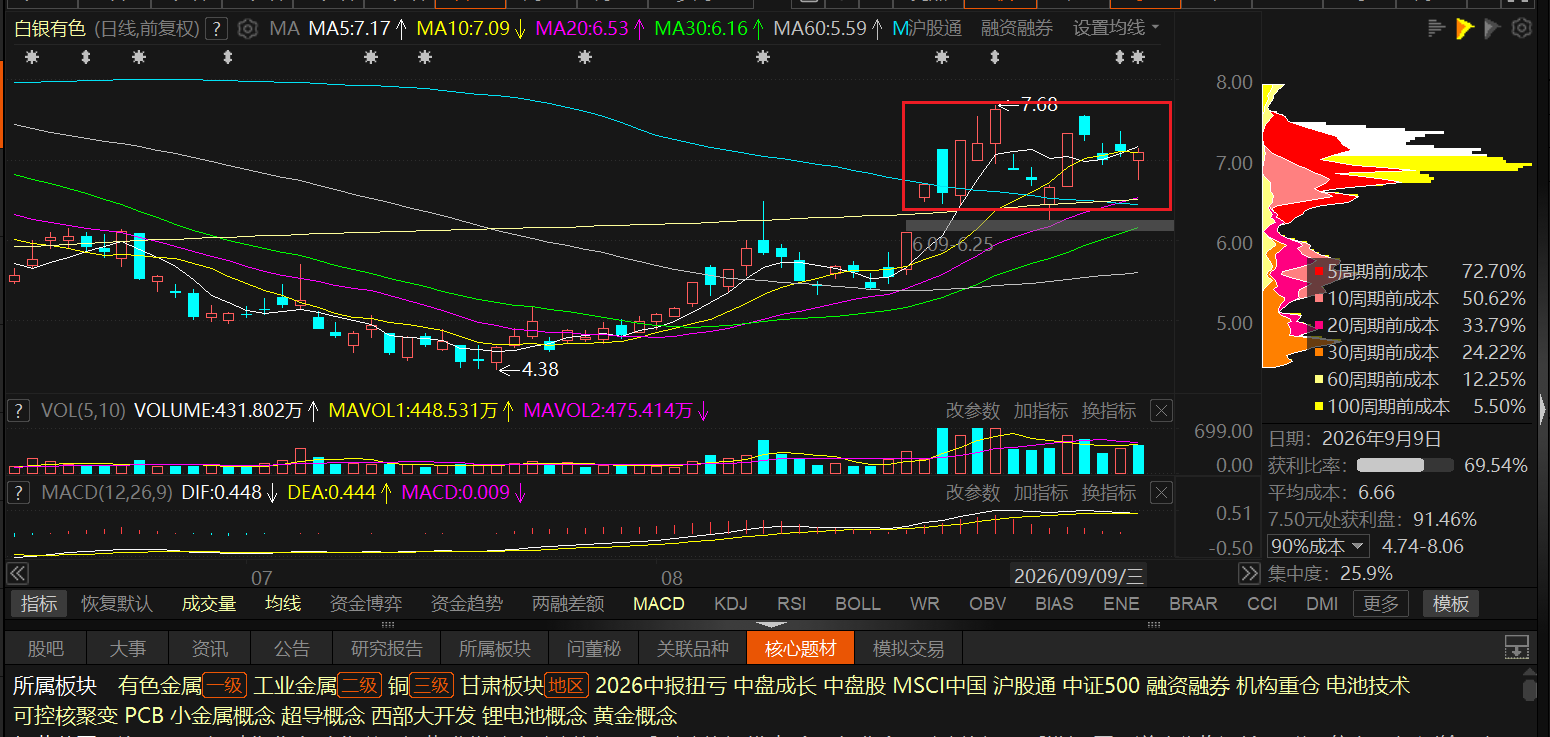Open the question mark help beside 白银有色

pyautogui.click(x=216, y=29)
